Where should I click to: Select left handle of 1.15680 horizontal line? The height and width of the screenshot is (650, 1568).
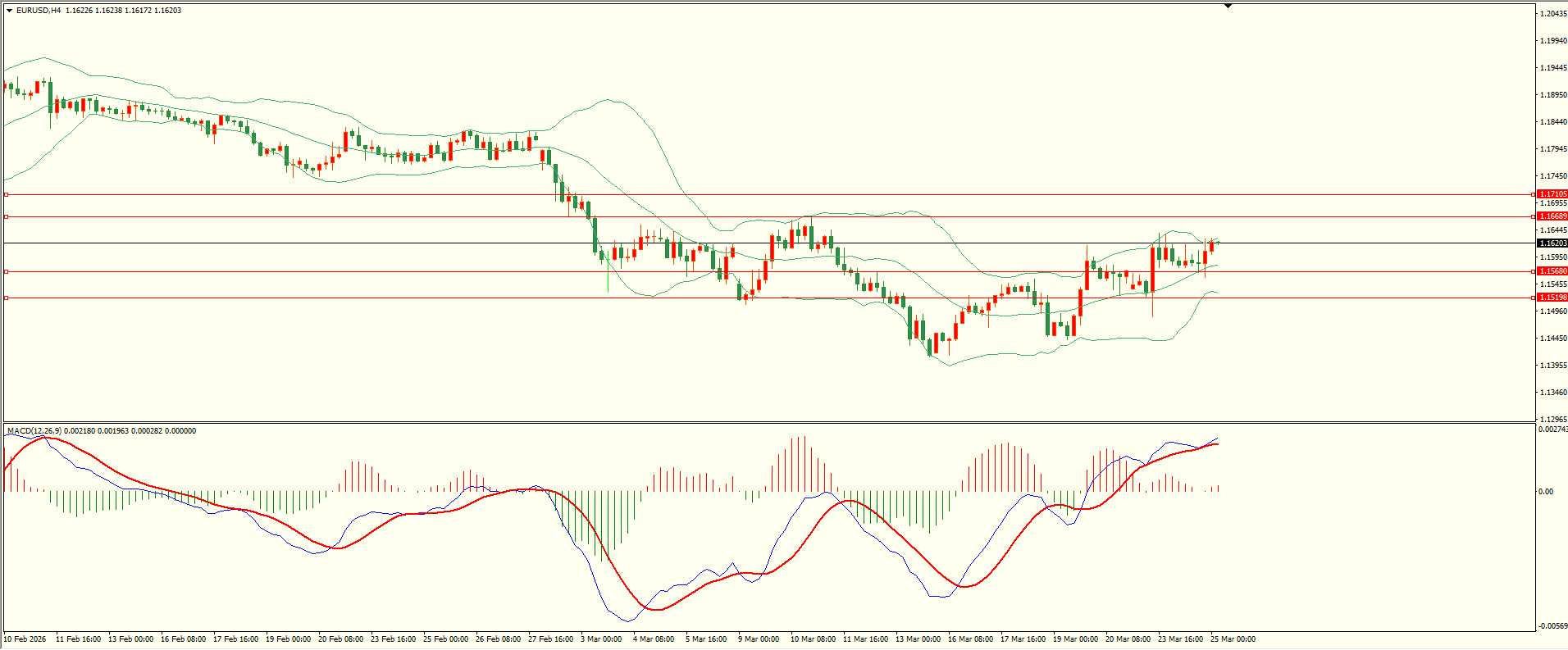coord(6,271)
